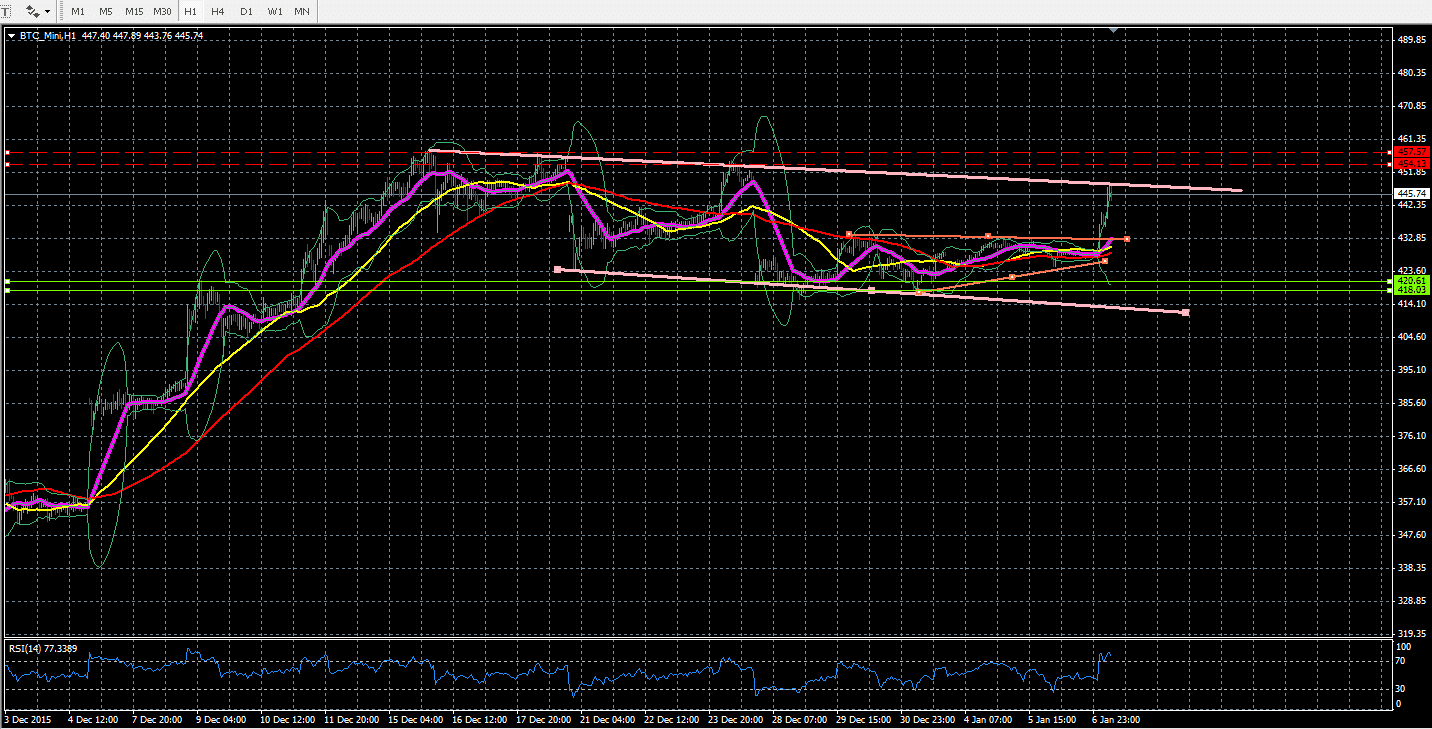Switch chart to M5 timeframe
This screenshot has width=1432, height=729.
coord(106,11)
